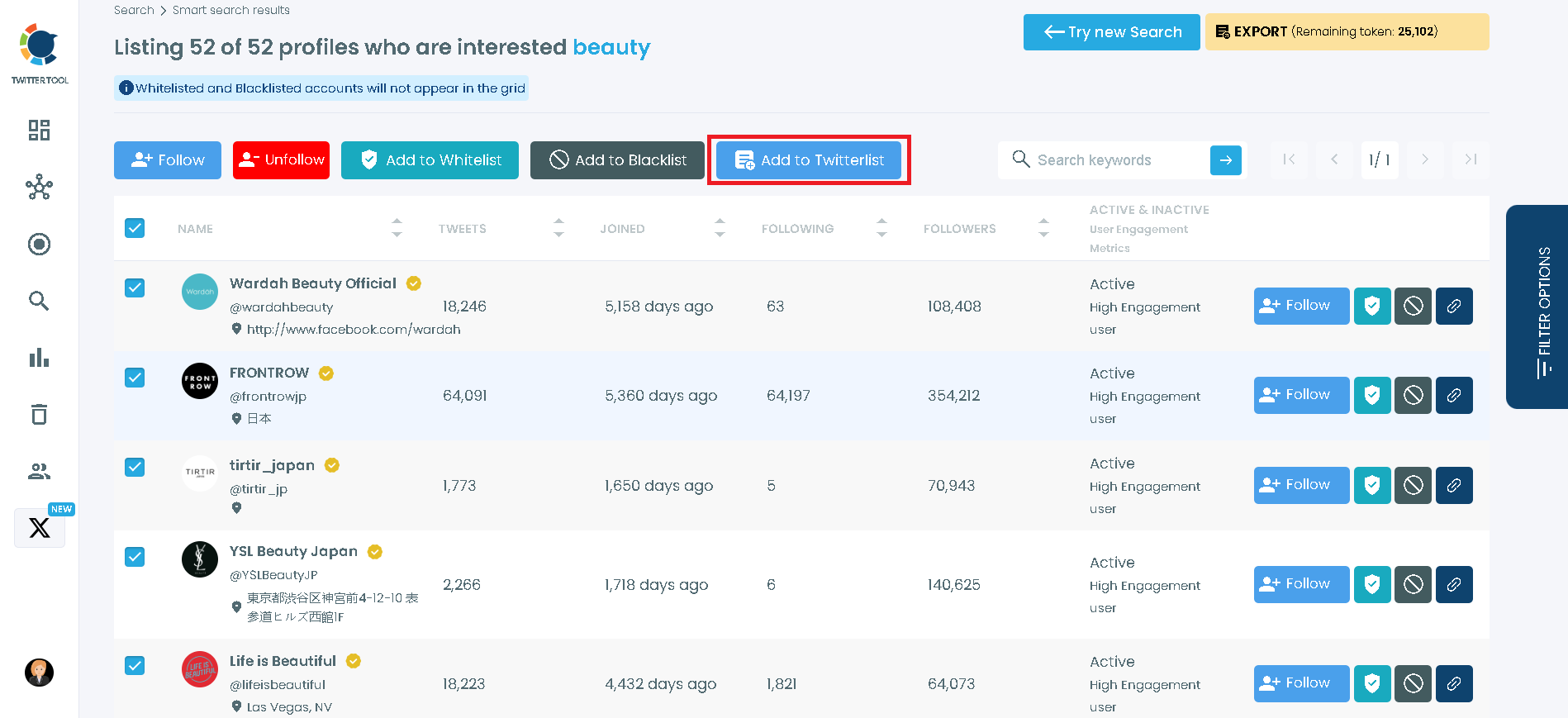1568x718 pixels.
Task: Open the new X icon in sidebar
Action: point(40,527)
